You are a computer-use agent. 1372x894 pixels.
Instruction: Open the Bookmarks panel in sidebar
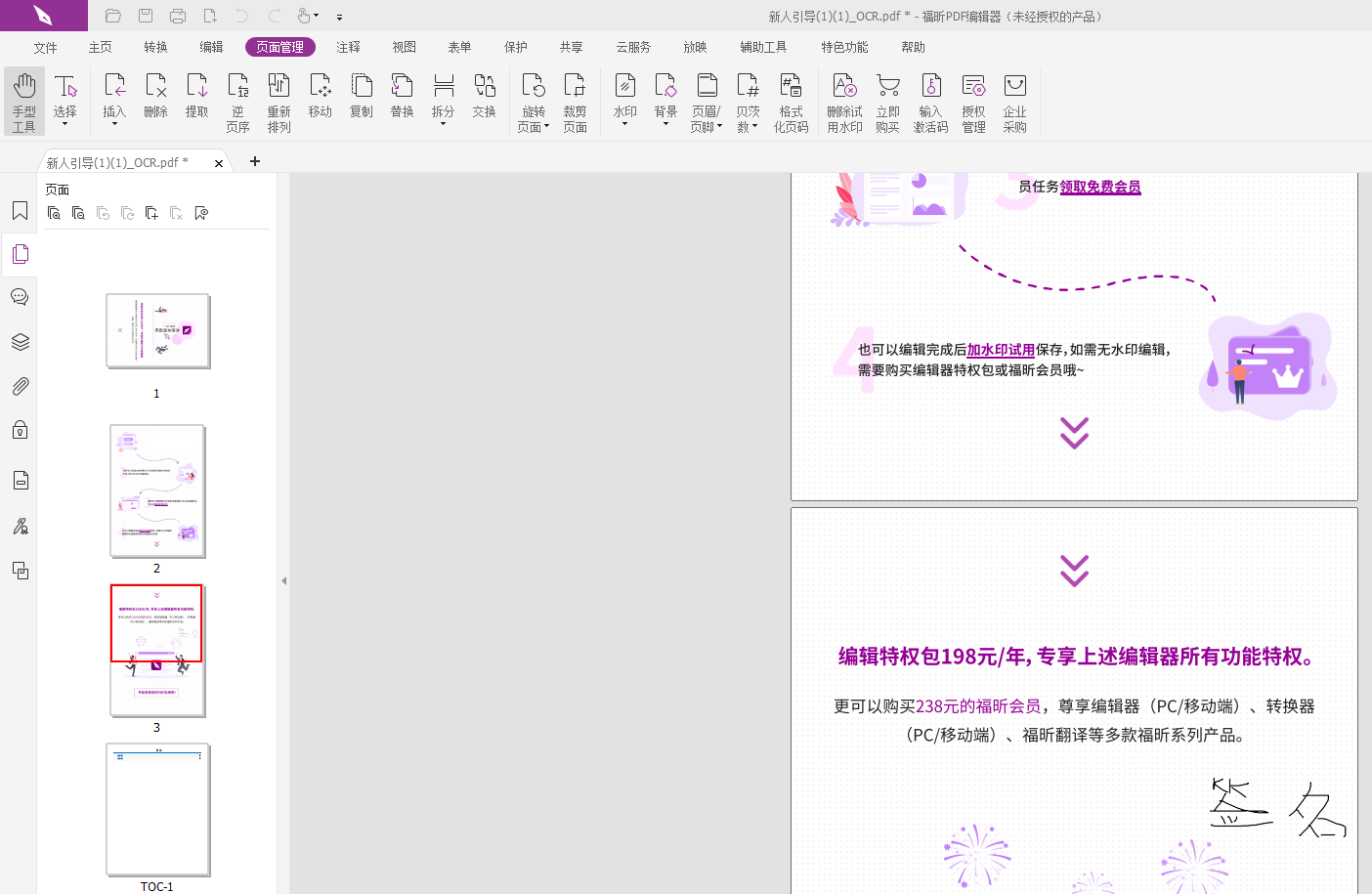[20, 211]
